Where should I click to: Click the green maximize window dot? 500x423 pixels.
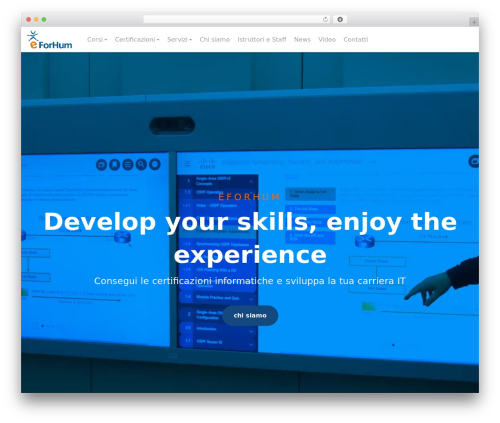click(x=44, y=19)
